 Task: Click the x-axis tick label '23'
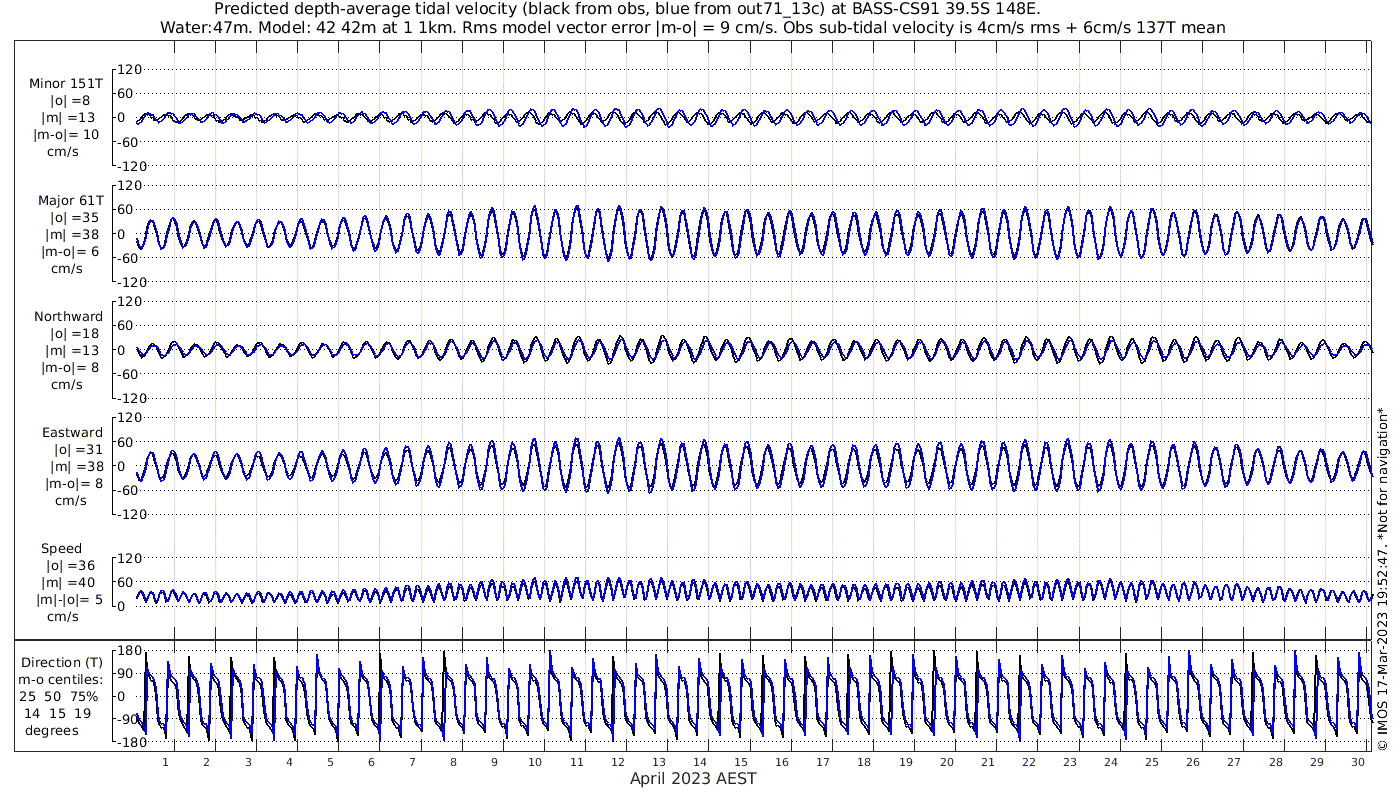[x=1069, y=762]
